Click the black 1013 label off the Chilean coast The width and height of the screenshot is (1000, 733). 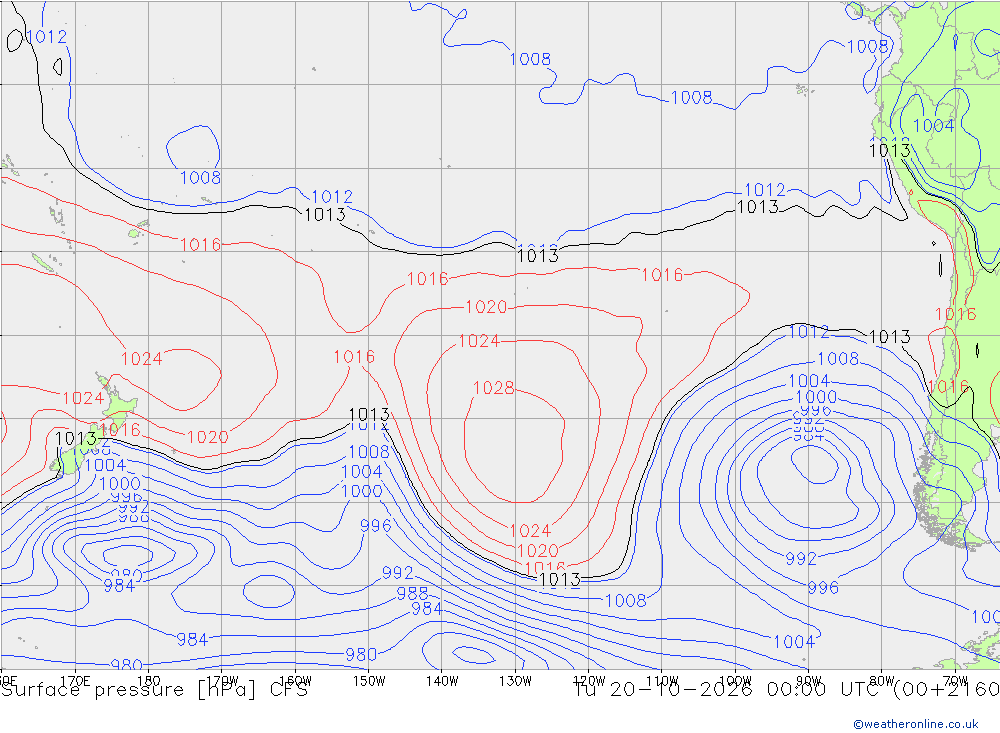click(x=890, y=337)
